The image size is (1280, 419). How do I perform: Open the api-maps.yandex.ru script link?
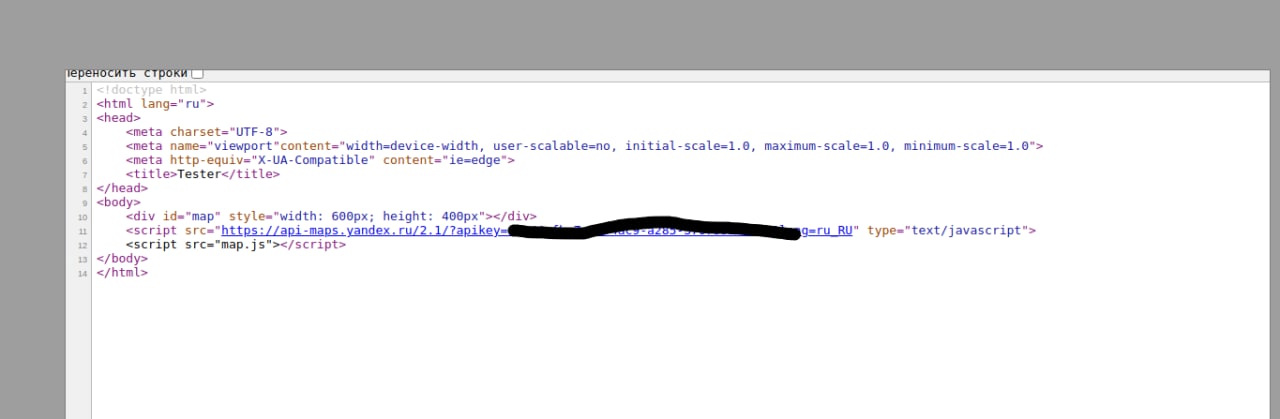537,230
